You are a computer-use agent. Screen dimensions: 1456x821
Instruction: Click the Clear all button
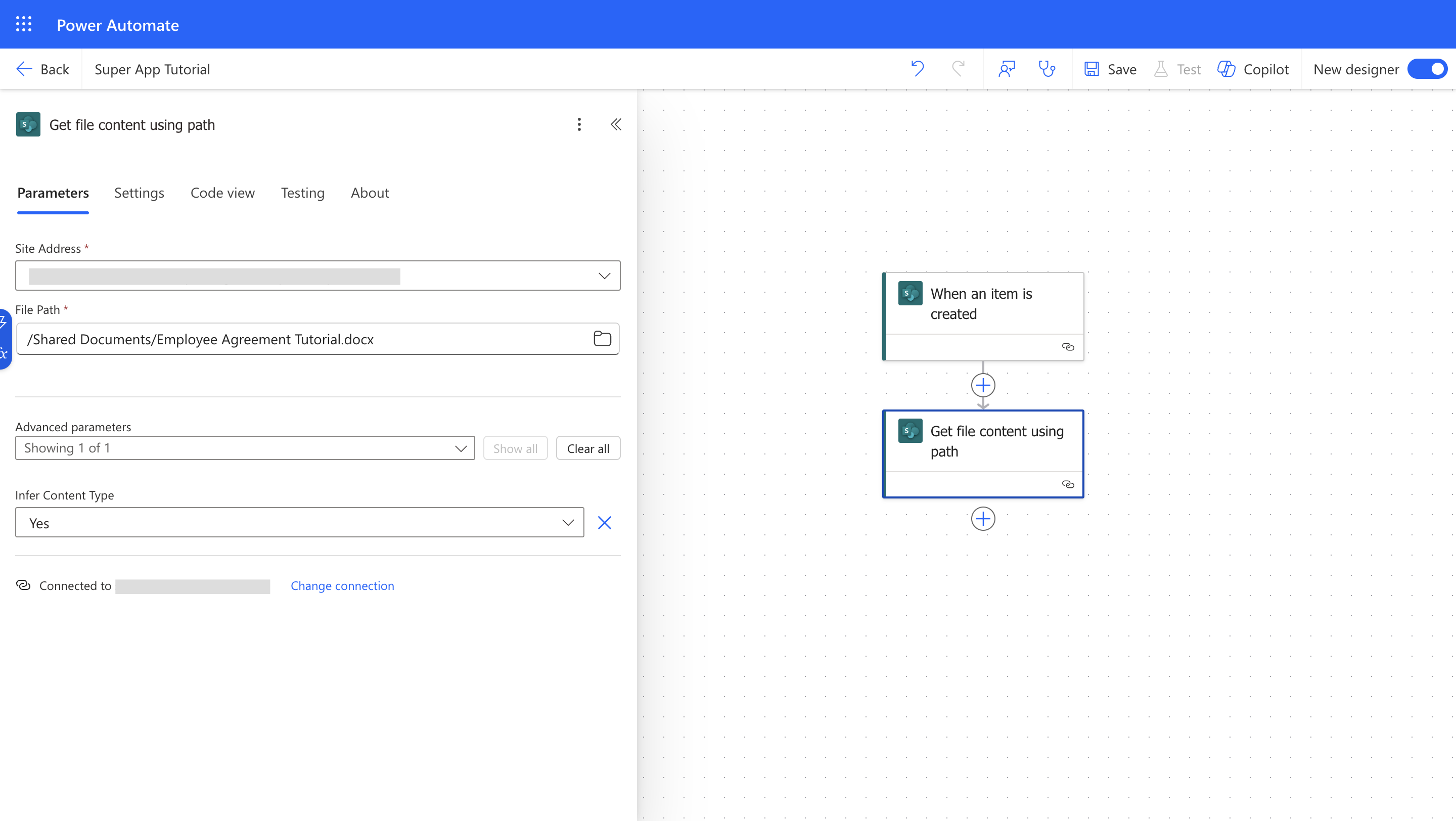tap(588, 448)
